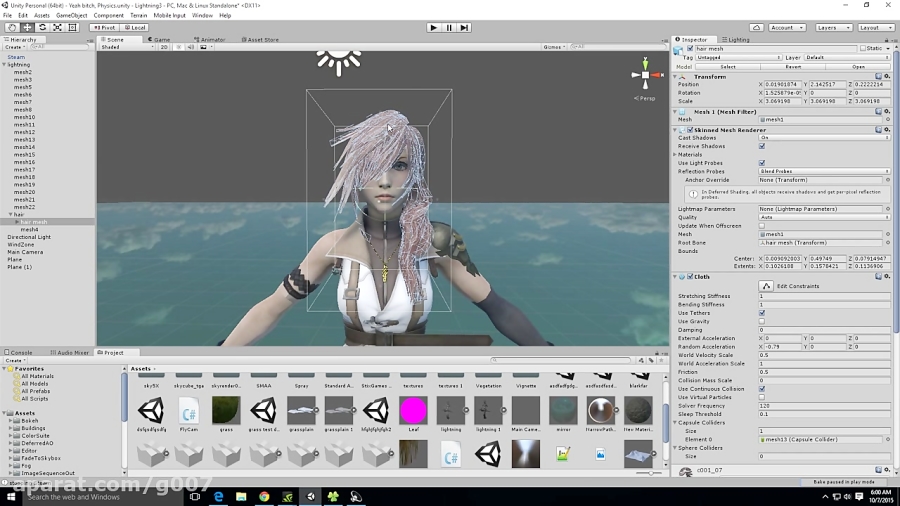
Task: Toggle Receive Shadows checkbox
Action: pos(762,146)
